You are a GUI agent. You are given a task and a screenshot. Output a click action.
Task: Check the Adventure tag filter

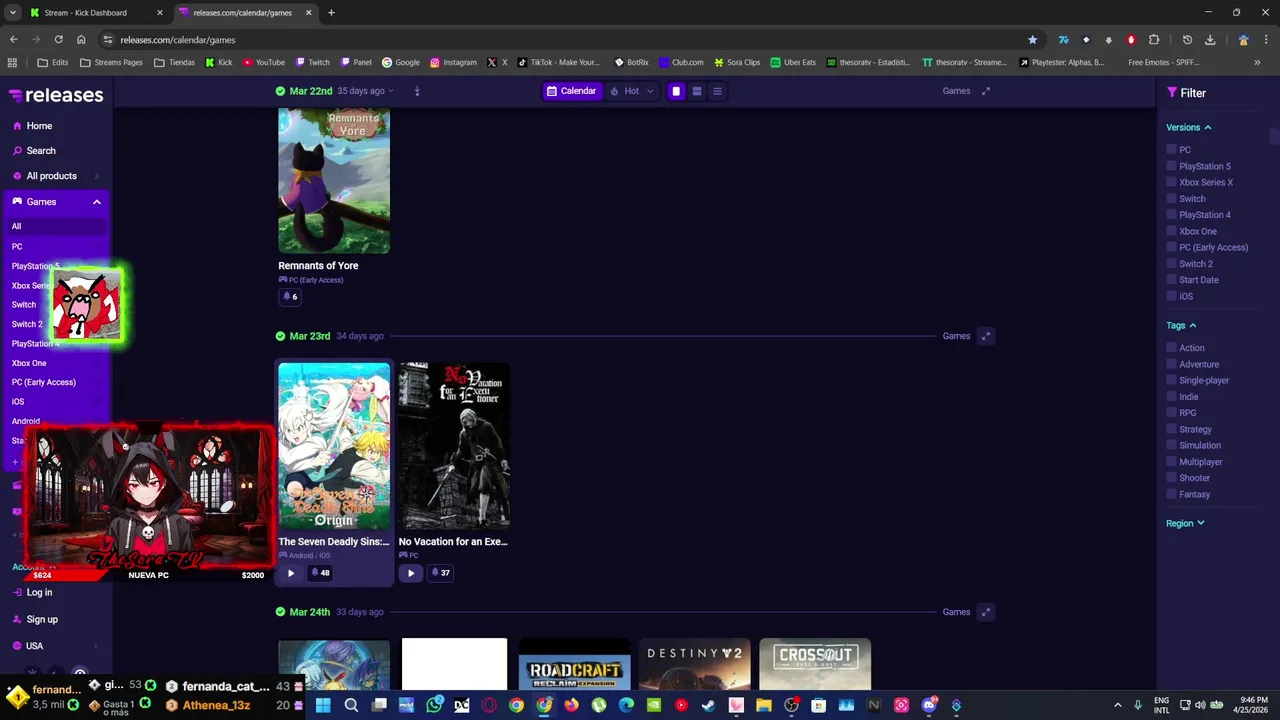1171,364
